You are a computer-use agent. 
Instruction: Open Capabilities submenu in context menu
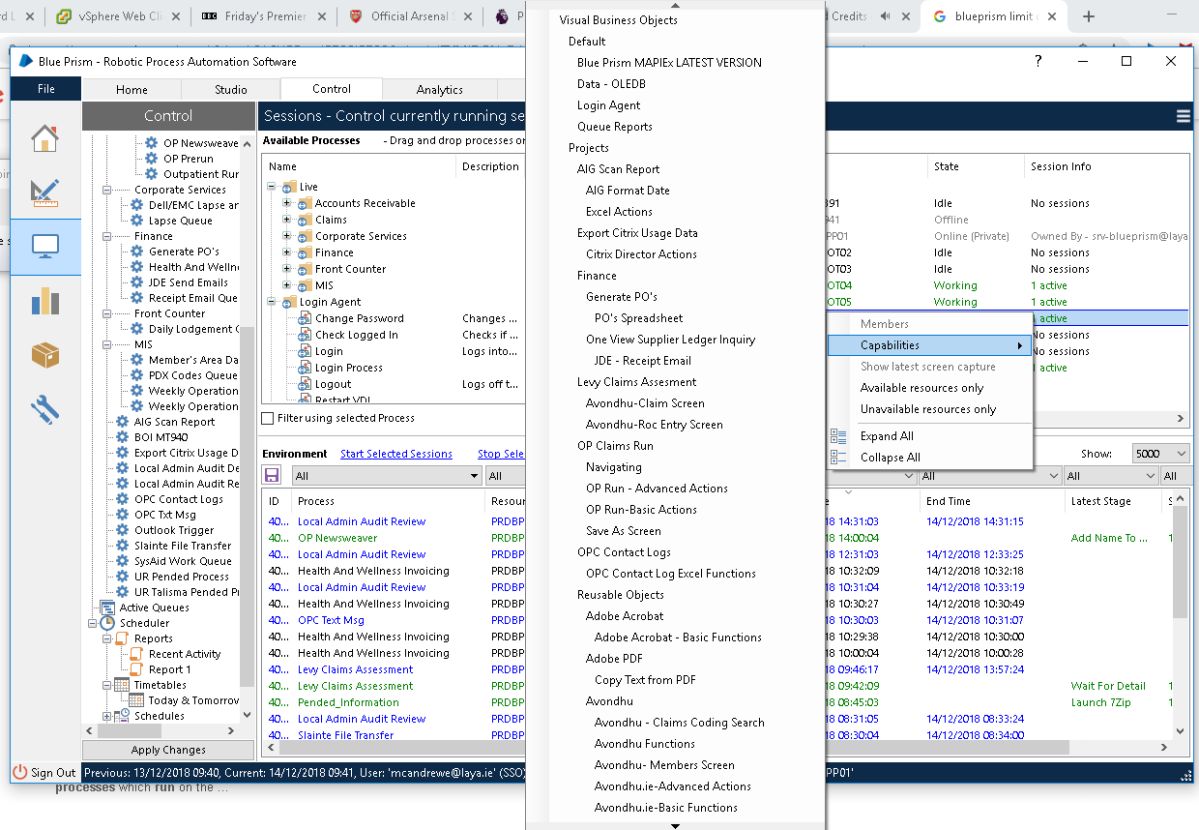tap(930, 345)
